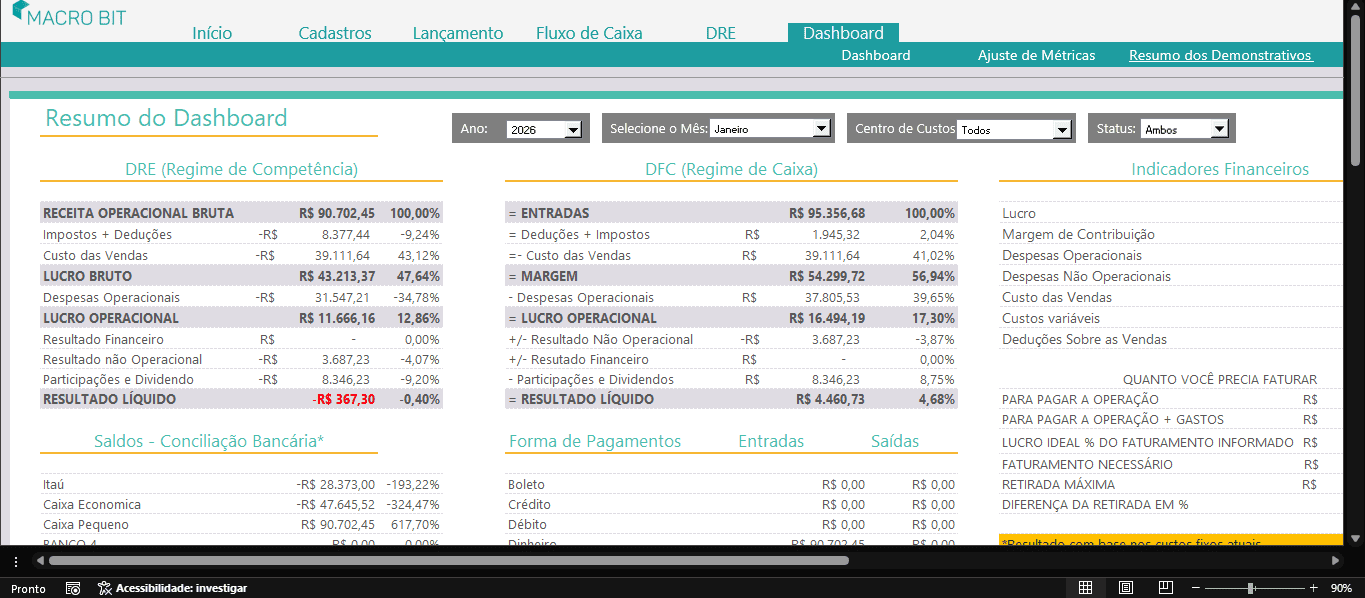Image resolution: width=1365 pixels, height=598 pixels.
Task: Click the vertical scrollbar thumb
Action: 1356,92
